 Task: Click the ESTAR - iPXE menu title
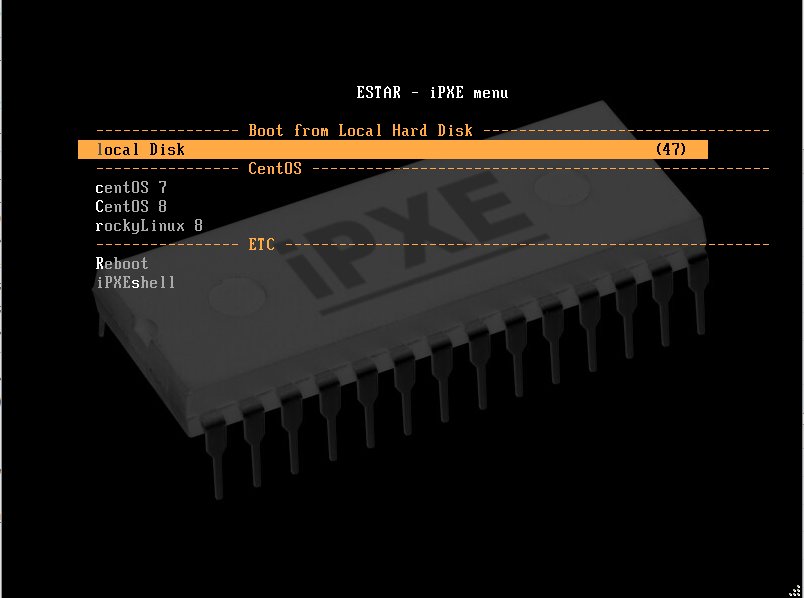pos(432,92)
